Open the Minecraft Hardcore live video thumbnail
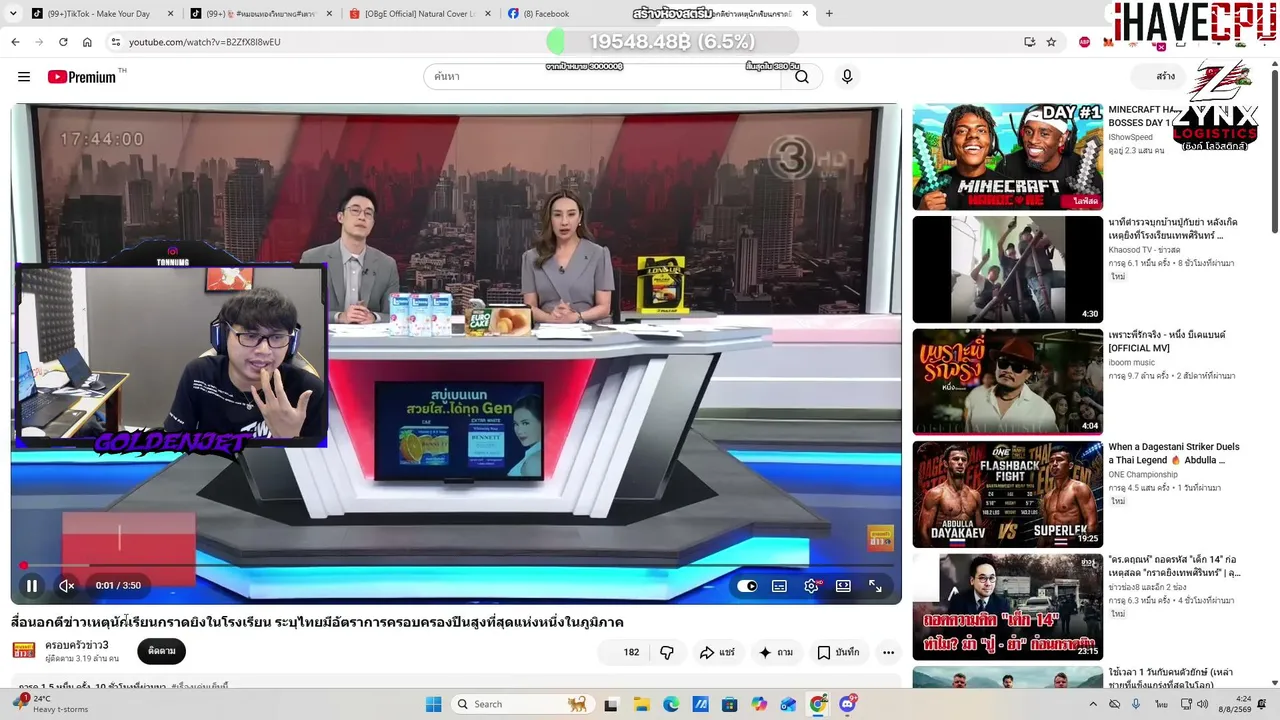Viewport: 1280px width, 720px height. [1007, 156]
